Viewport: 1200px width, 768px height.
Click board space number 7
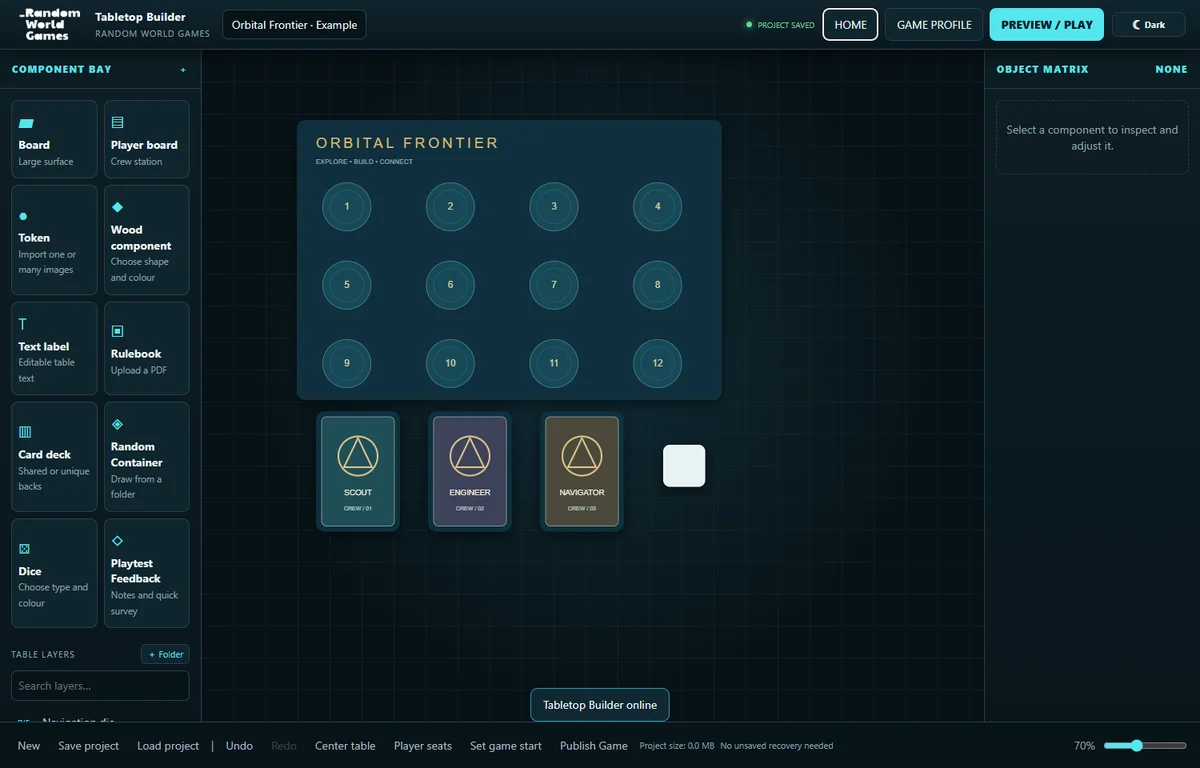point(554,285)
